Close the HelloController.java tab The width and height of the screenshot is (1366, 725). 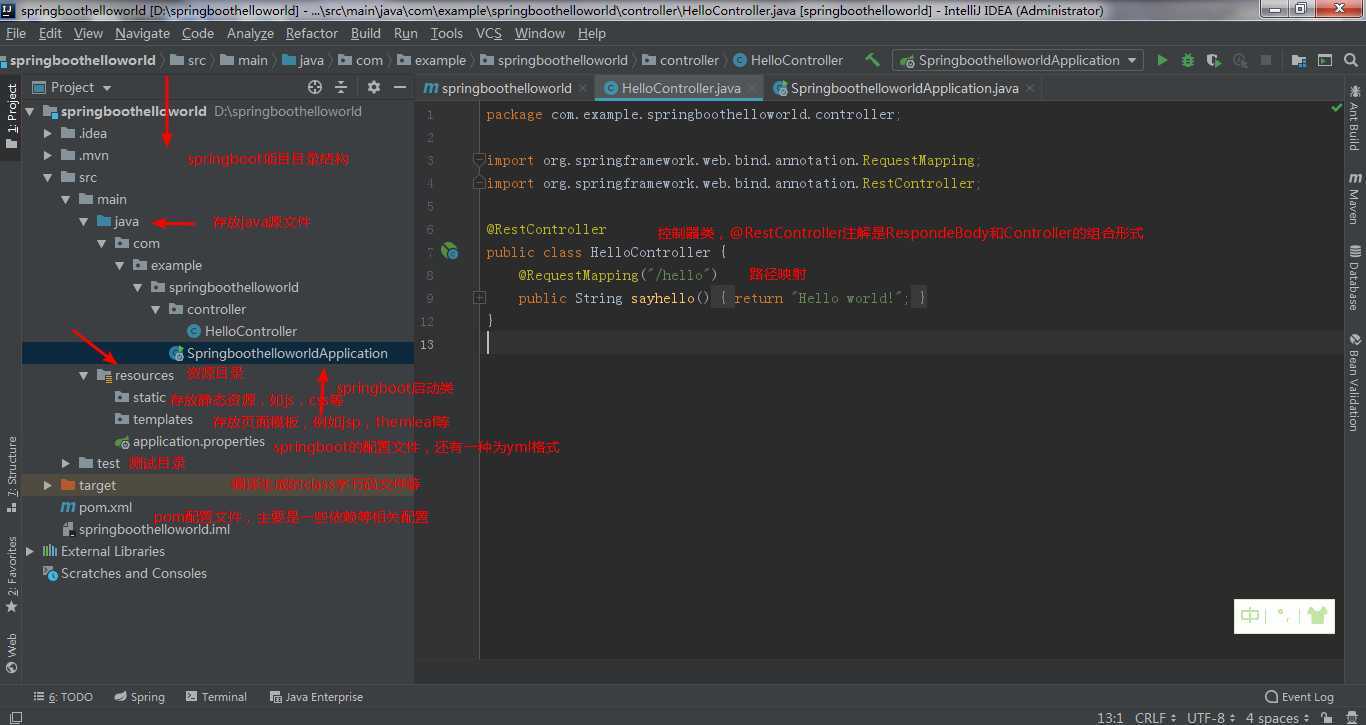[x=751, y=88]
